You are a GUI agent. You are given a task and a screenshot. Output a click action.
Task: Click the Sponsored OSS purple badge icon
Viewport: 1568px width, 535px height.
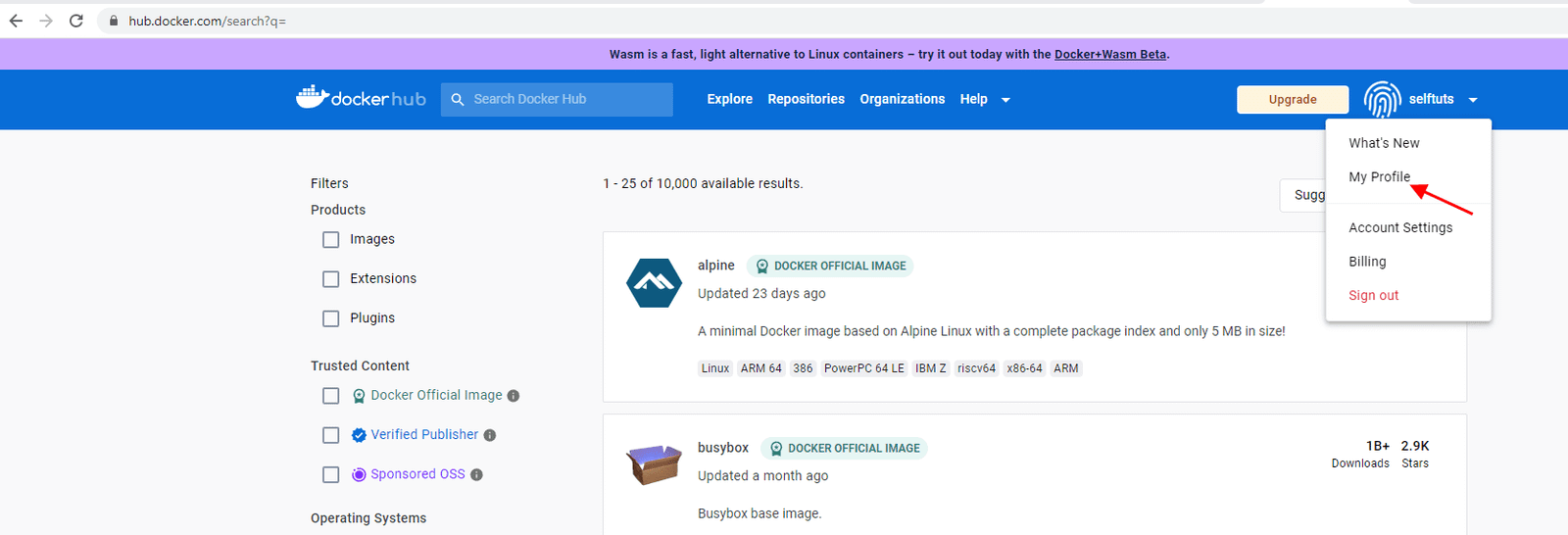pos(359,474)
